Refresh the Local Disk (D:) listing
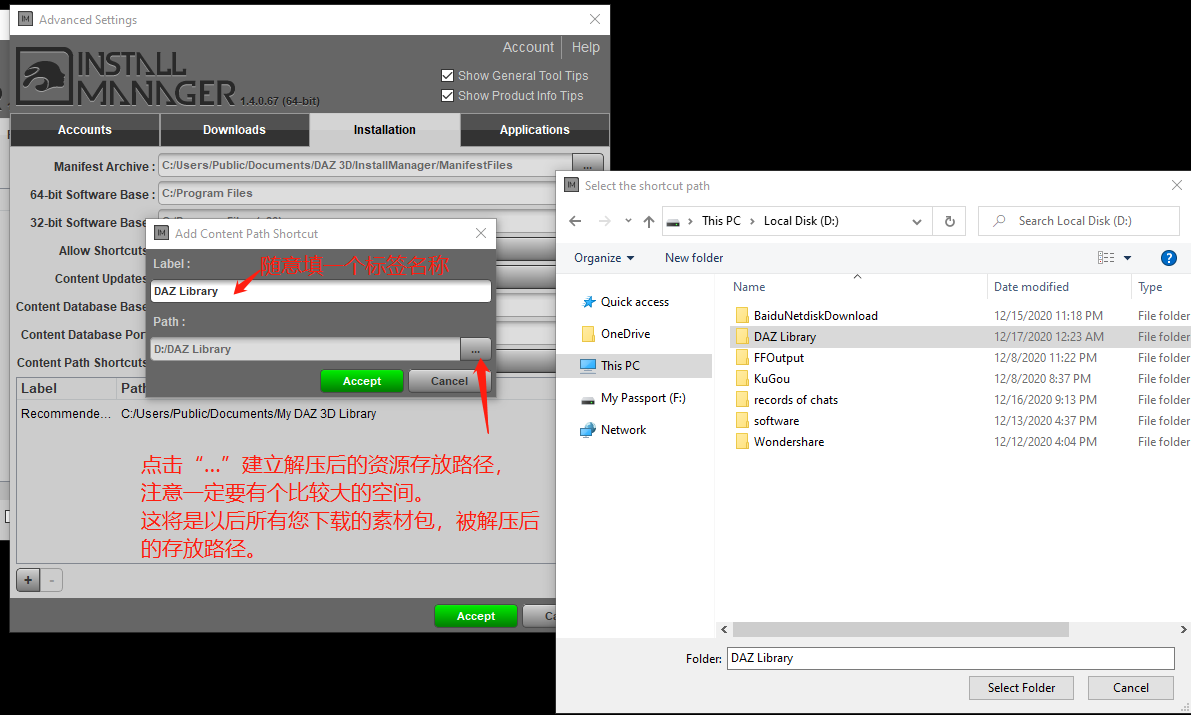The image size is (1191, 715). point(949,221)
